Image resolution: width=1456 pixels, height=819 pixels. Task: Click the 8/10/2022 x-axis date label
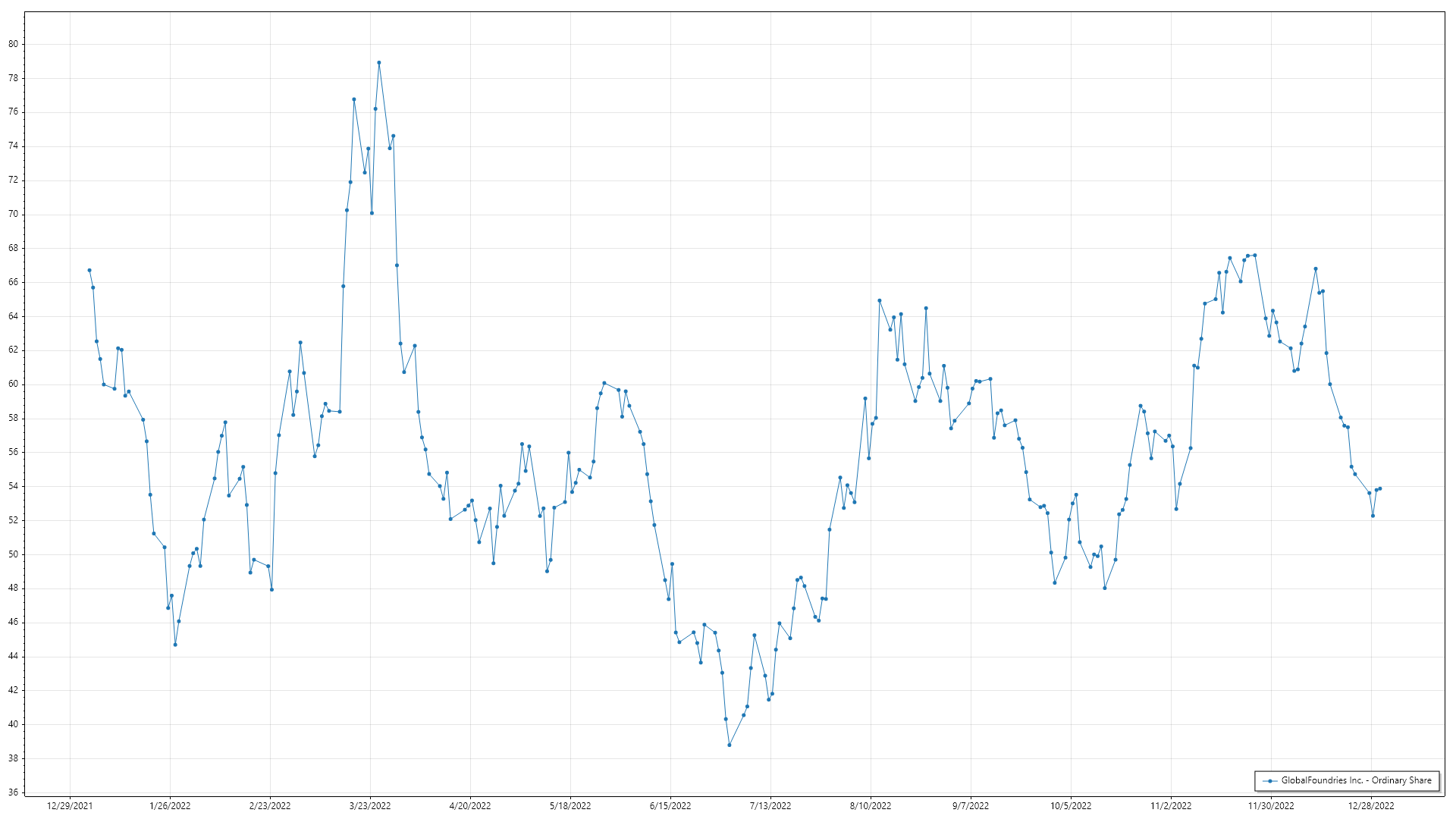[871, 806]
